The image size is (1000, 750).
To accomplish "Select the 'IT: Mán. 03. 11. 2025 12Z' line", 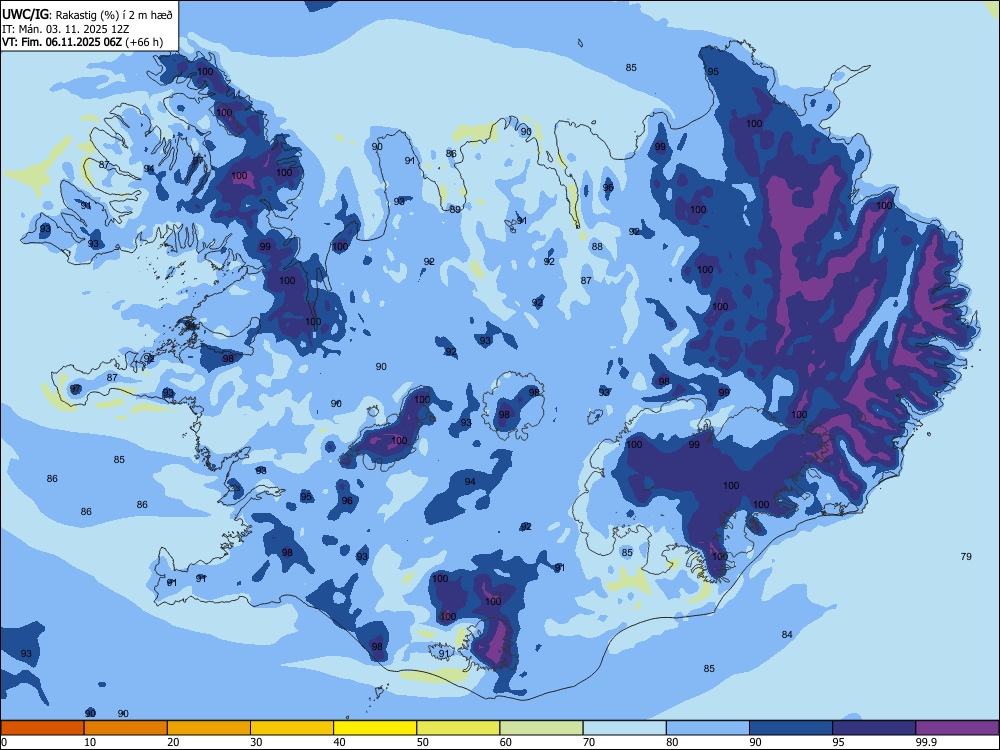I will coord(65,29).
